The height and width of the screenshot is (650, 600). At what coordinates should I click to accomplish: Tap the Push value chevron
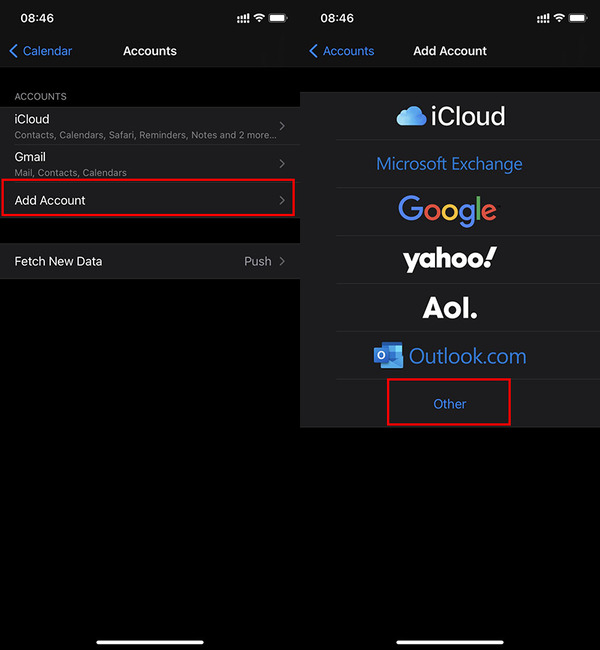(282, 261)
